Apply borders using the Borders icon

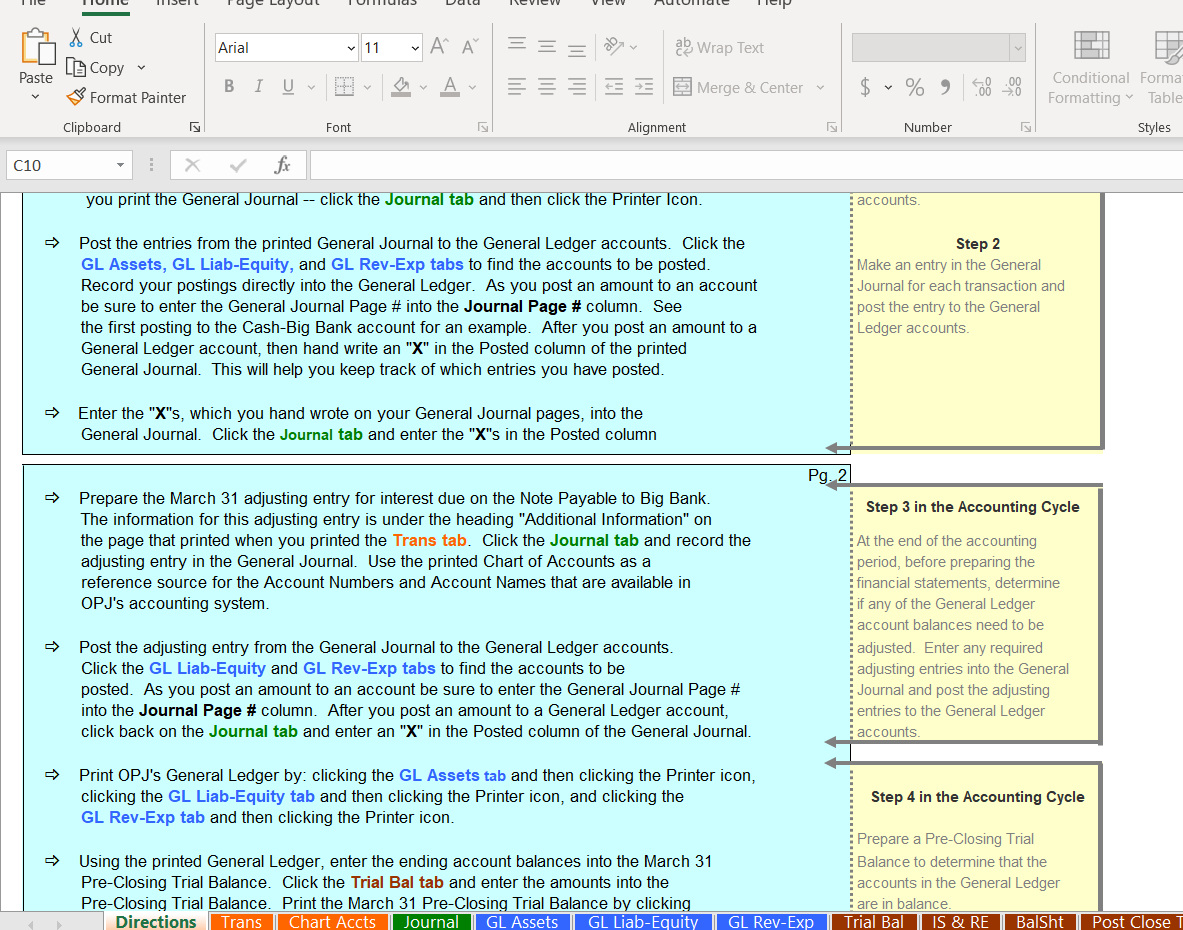(x=344, y=87)
